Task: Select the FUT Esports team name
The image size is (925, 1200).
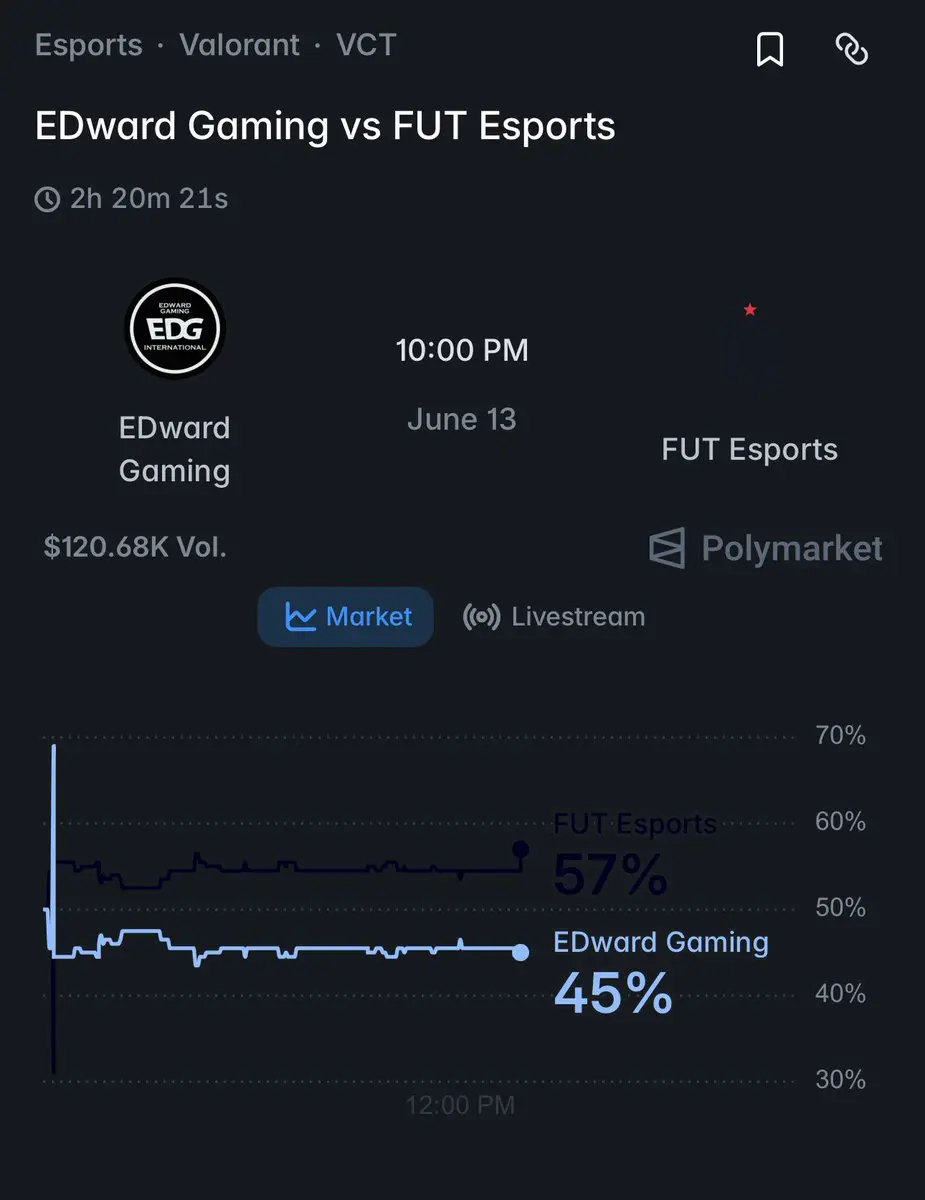Action: tap(750, 450)
